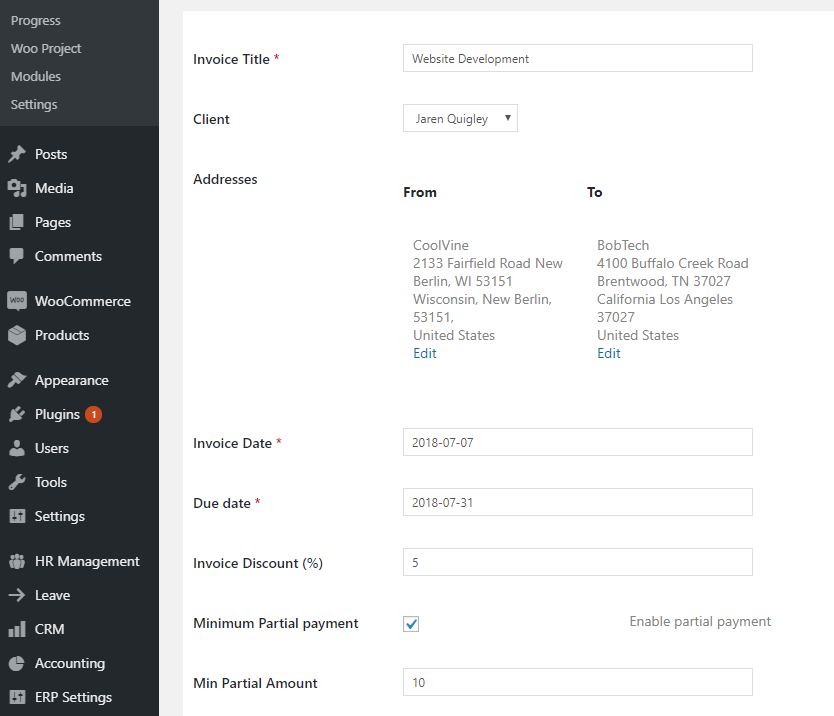Uncheck the Minimum Partial payment checkbox
Screen dimensions: 834x716
point(411,624)
